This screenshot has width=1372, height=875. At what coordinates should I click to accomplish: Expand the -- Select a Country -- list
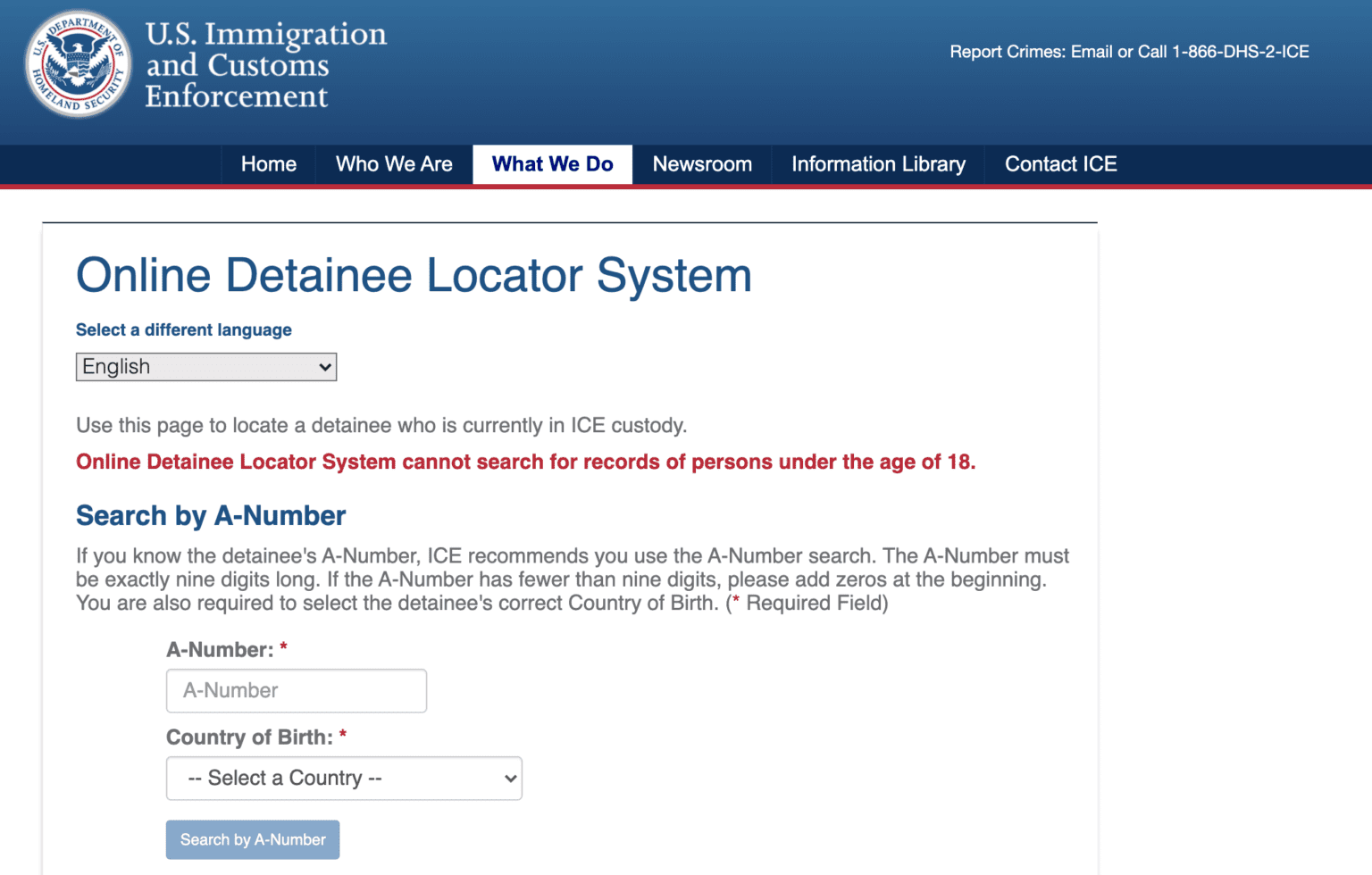[x=343, y=778]
